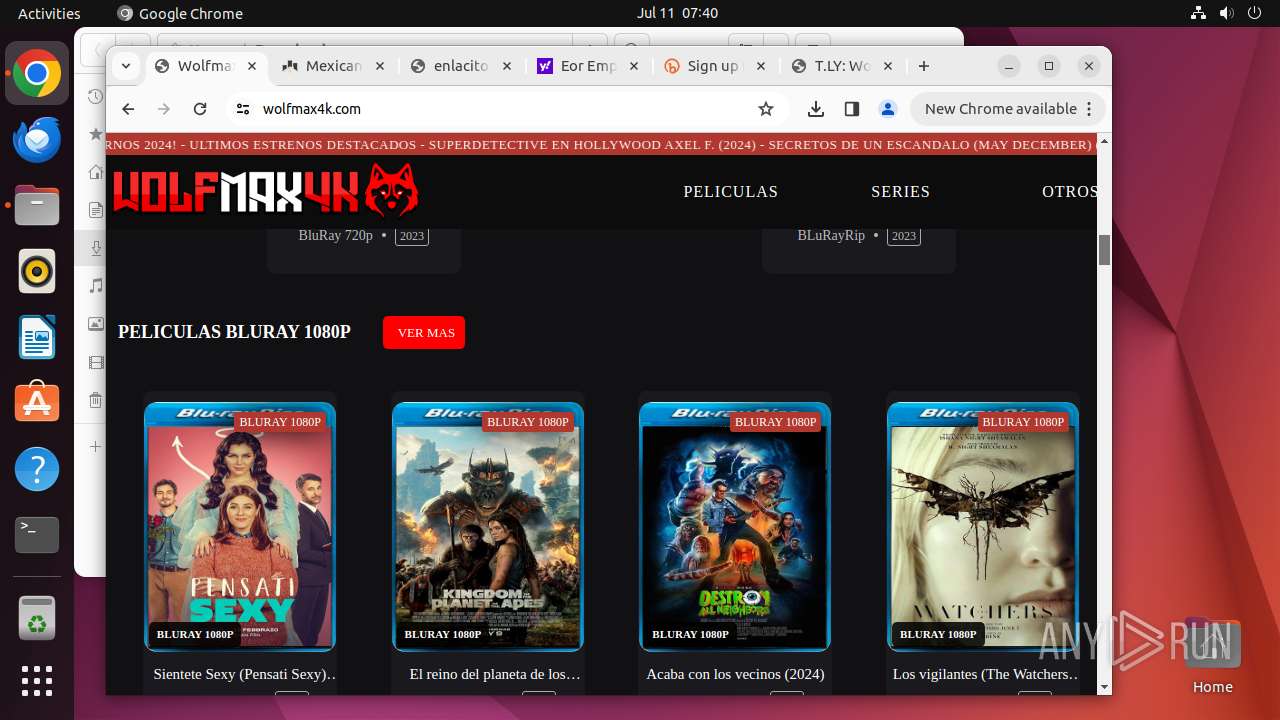Bookmark this page with the star
This screenshot has width=1280, height=720.
point(766,109)
